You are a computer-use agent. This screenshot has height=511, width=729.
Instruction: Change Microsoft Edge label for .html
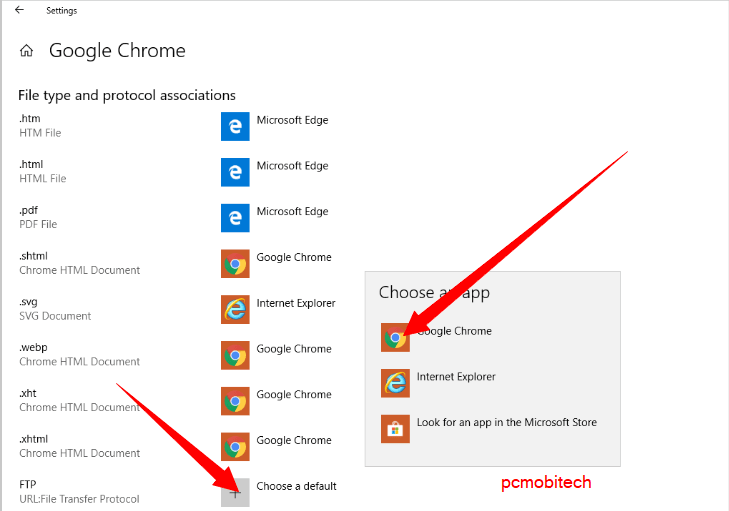pyautogui.click(x=292, y=166)
